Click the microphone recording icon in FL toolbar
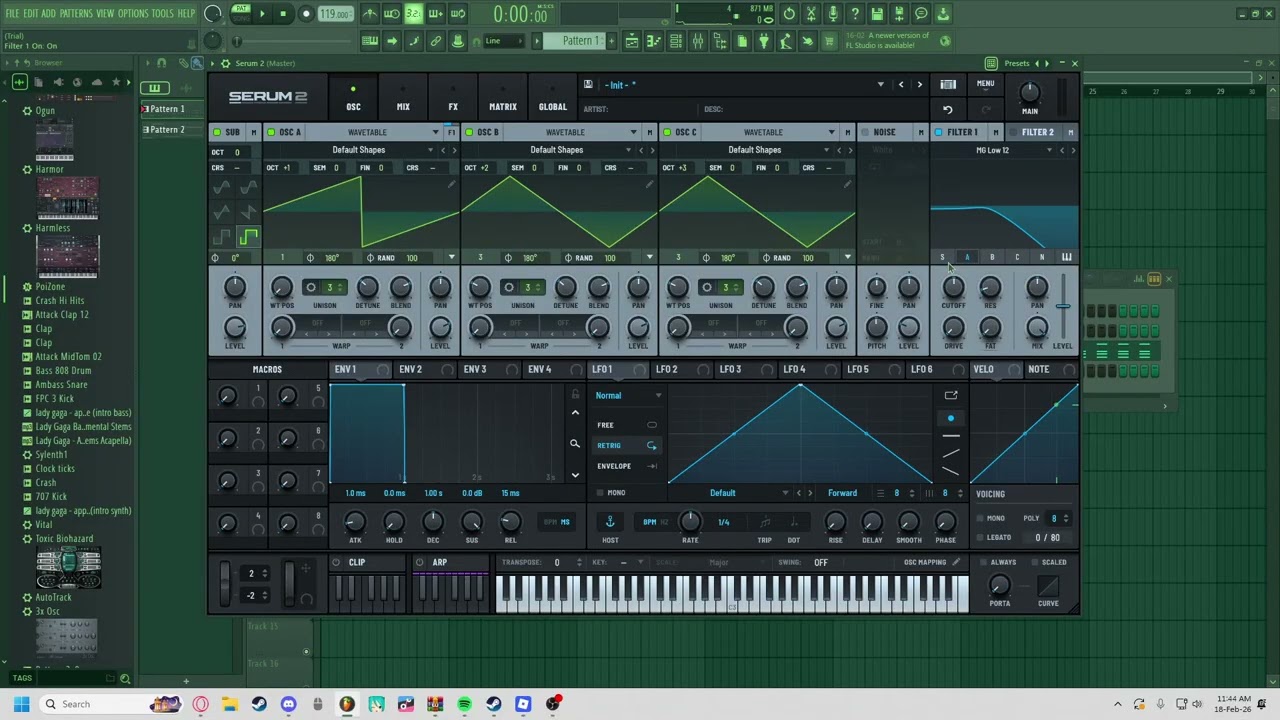Image resolution: width=1280 pixels, height=720 pixels. pyautogui.click(x=834, y=14)
